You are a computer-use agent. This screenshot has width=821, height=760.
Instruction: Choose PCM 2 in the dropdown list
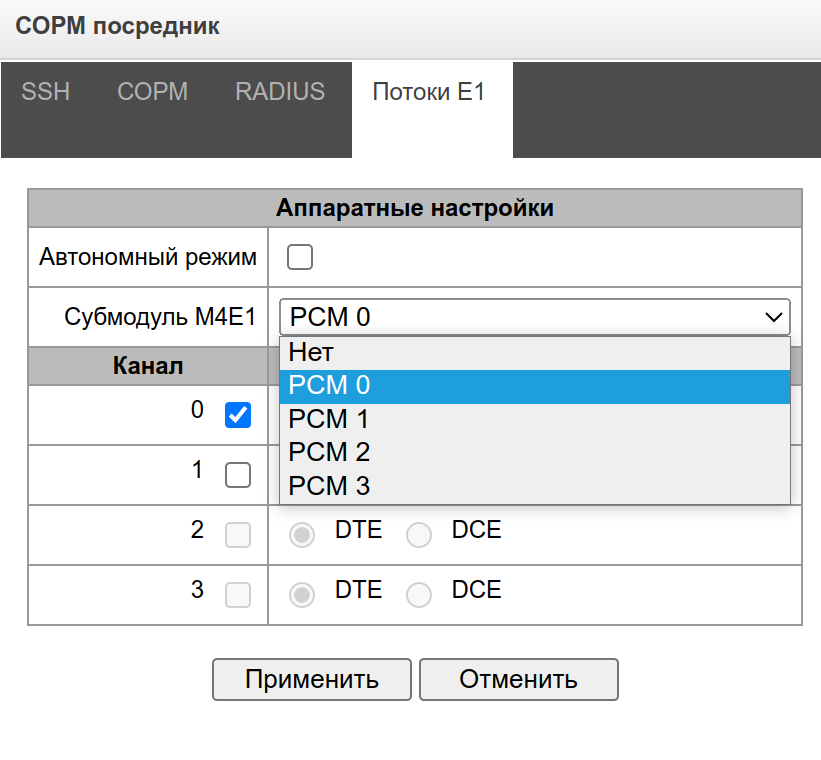point(535,452)
